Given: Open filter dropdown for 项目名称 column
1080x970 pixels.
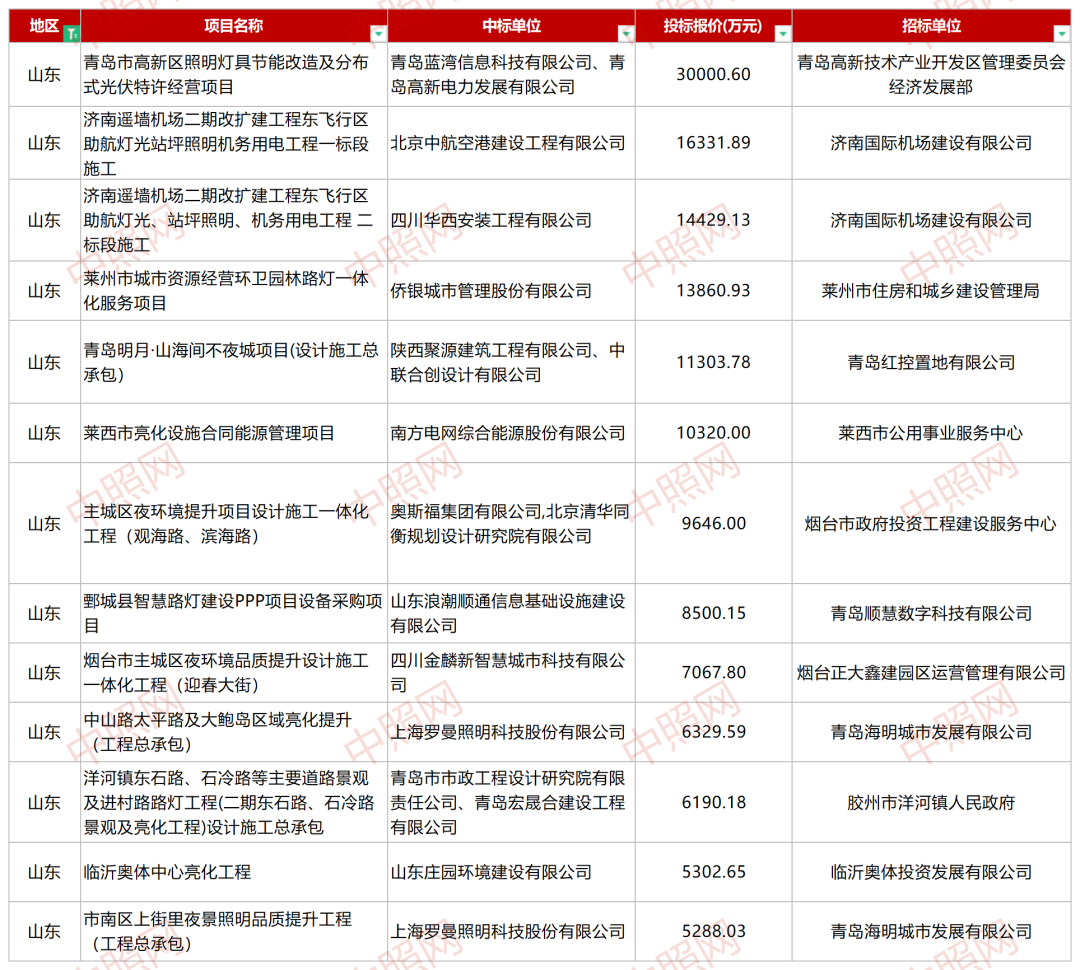Looking at the screenshot, I should click(x=377, y=34).
